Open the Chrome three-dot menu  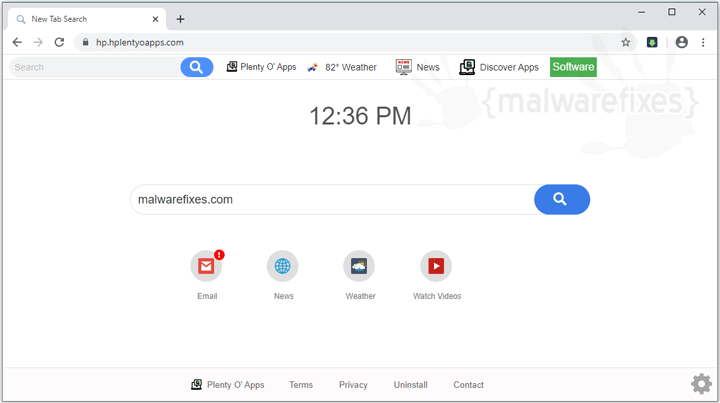[703, 42]
